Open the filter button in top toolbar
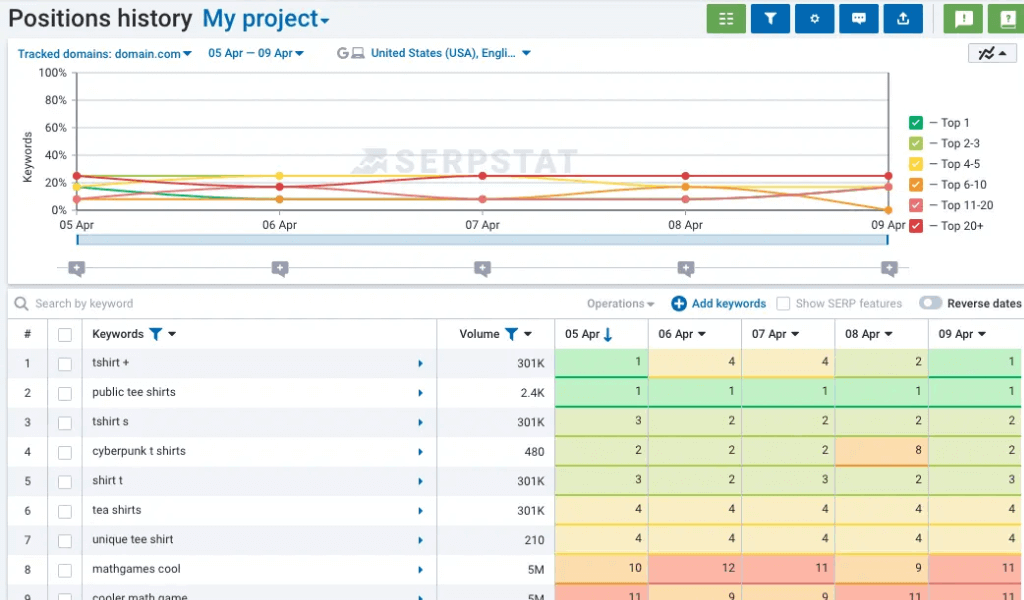 [770, 19]
